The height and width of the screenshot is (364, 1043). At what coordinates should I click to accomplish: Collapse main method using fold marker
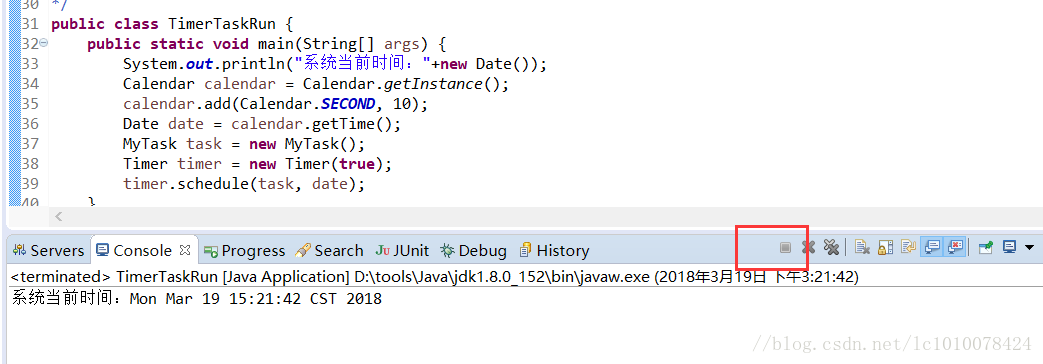(x=43, y=43)
